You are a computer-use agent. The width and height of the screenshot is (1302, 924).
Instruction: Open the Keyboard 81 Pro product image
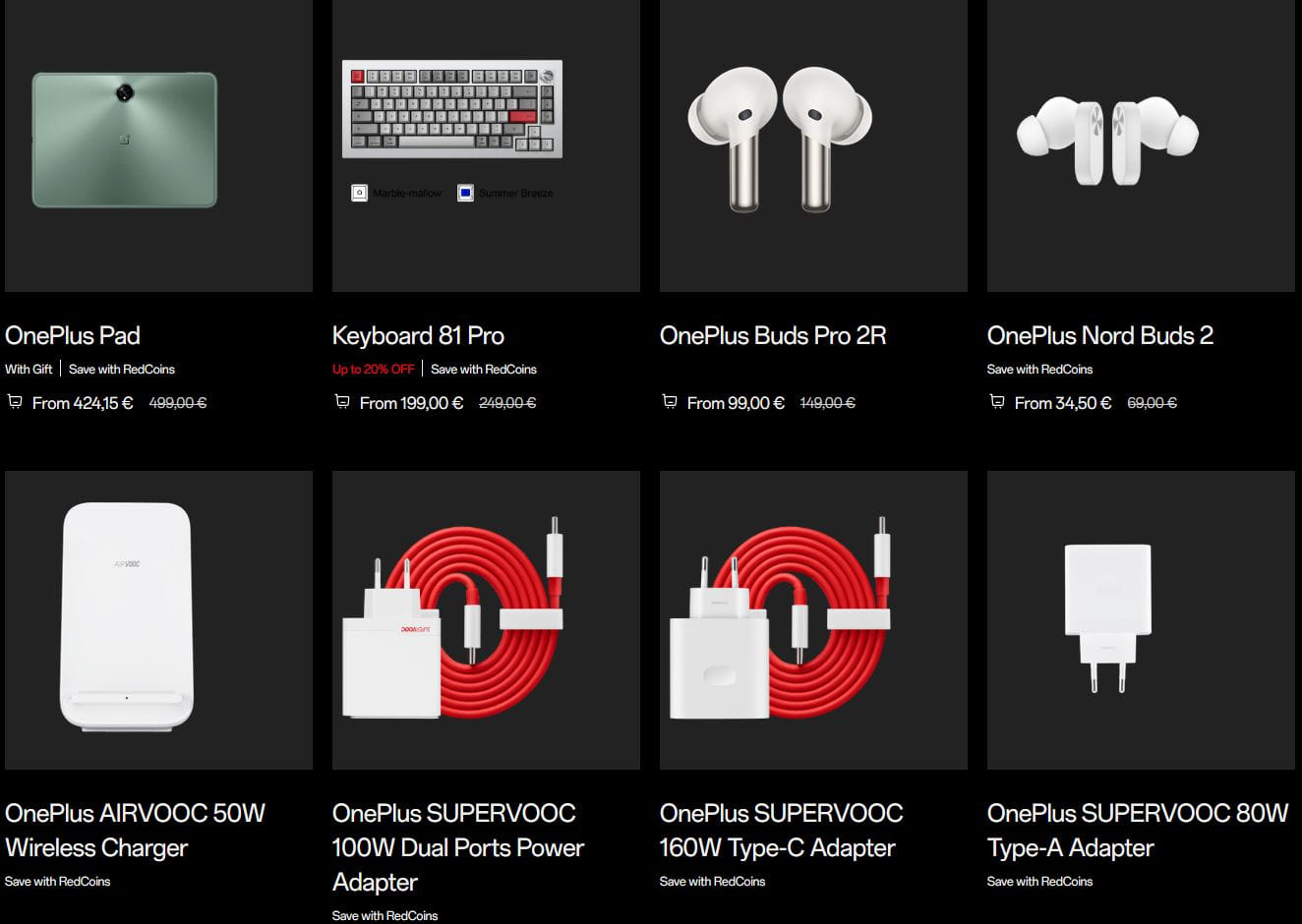tap(452, 109)
